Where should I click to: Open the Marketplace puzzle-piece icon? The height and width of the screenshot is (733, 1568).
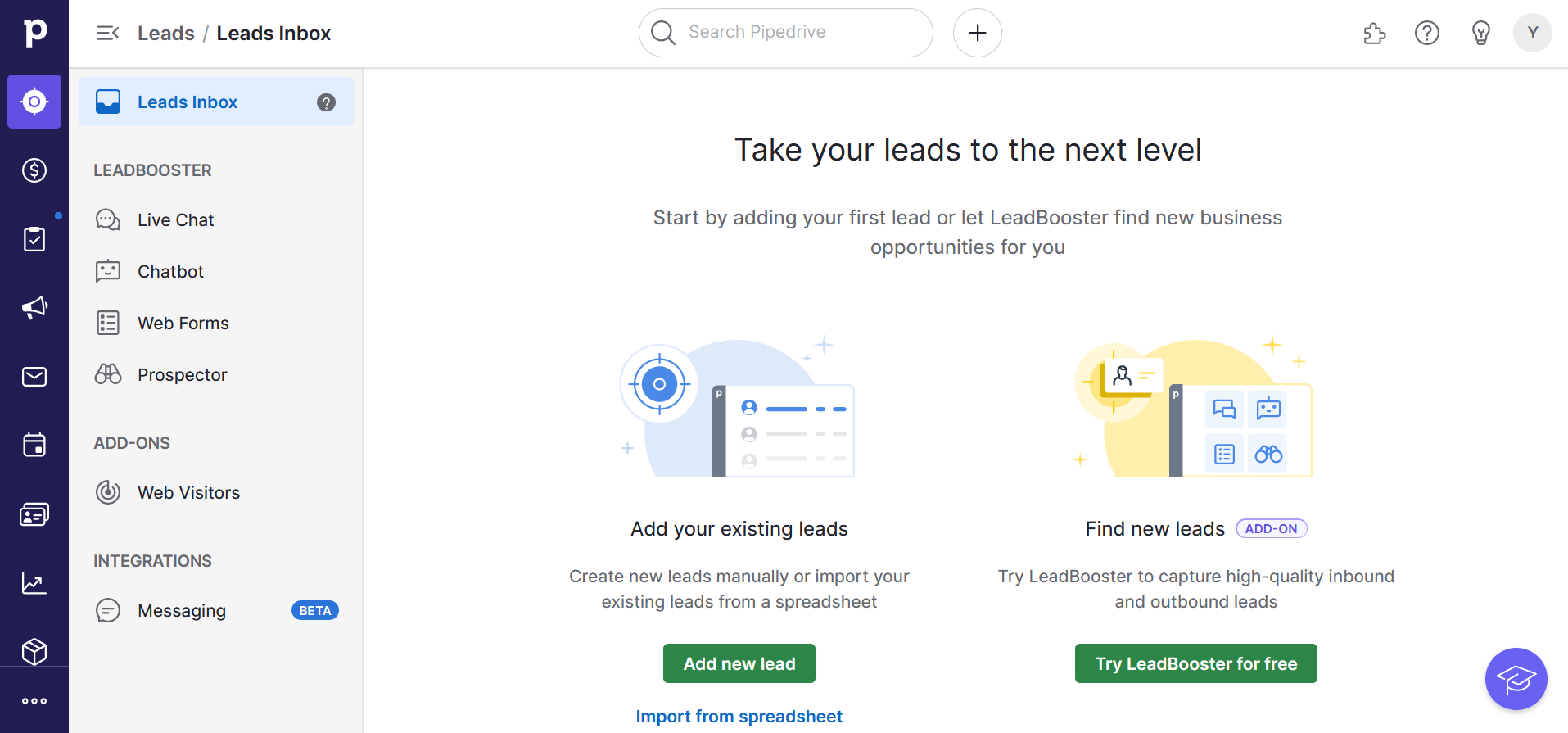pos(1375,33)
